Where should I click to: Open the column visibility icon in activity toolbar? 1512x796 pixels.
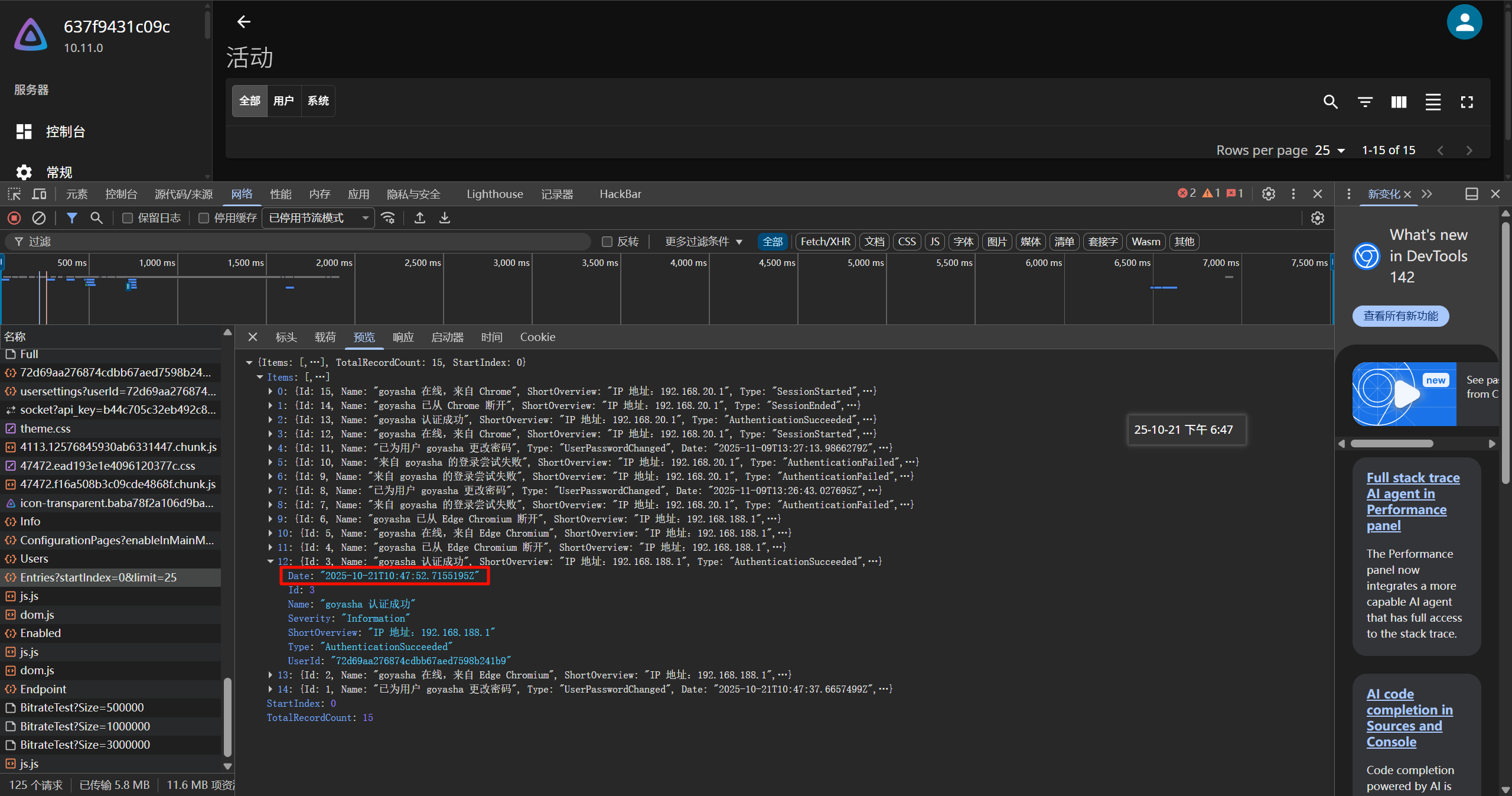coord(1399,102)
